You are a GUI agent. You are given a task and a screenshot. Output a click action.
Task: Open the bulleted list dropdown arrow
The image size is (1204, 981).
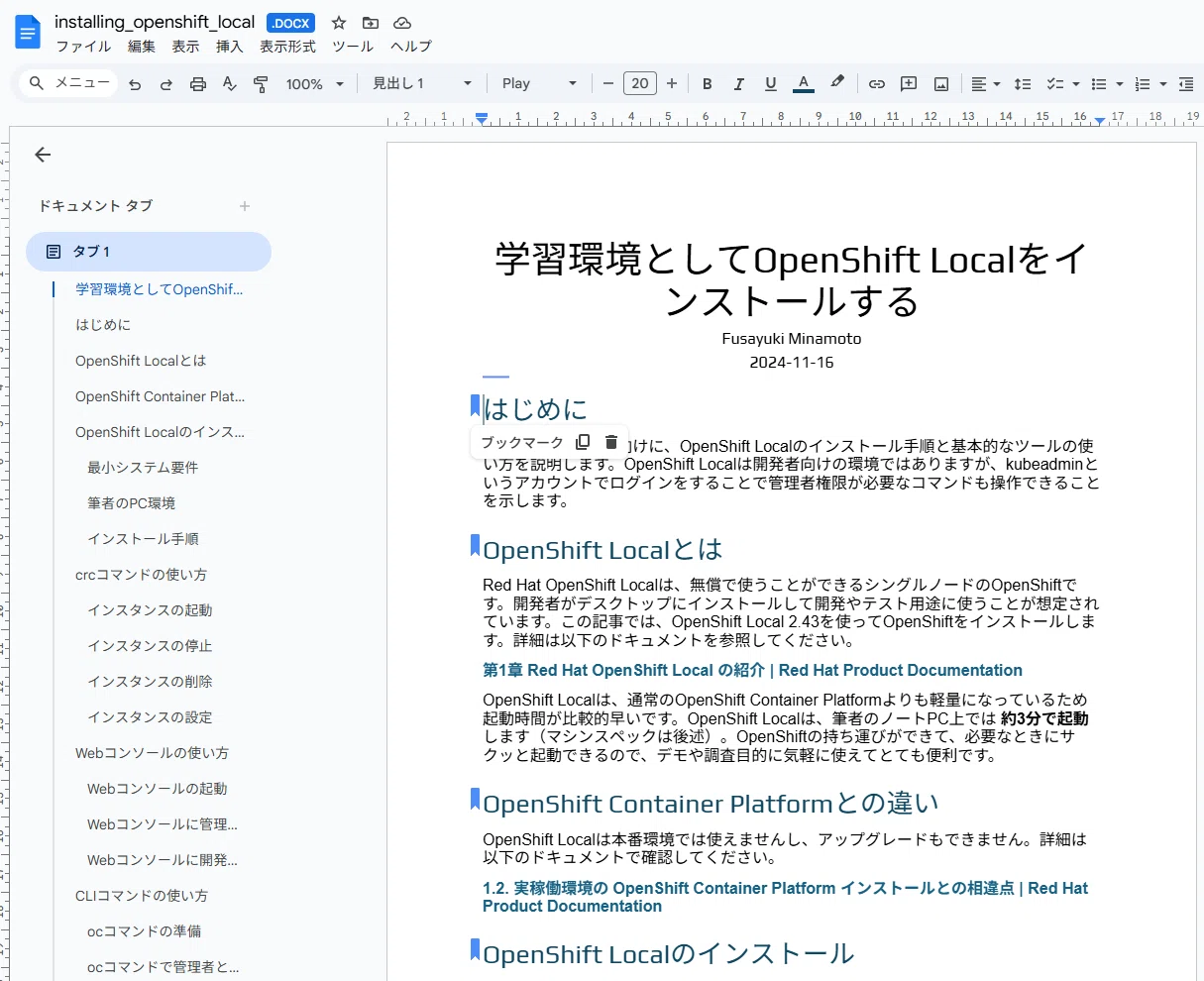(x=1119, y=84)
